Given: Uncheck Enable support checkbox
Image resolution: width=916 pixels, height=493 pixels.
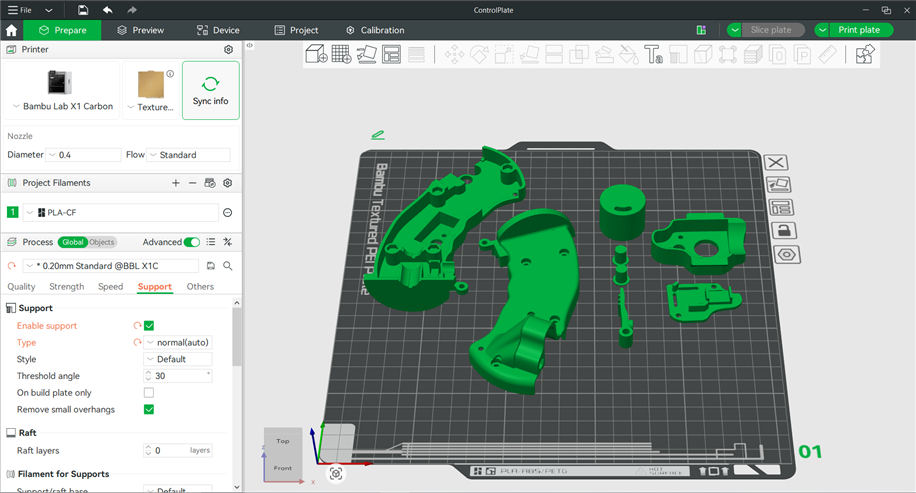Looking at the screenshot, I should pyautogui.click(x=149, y=326).
